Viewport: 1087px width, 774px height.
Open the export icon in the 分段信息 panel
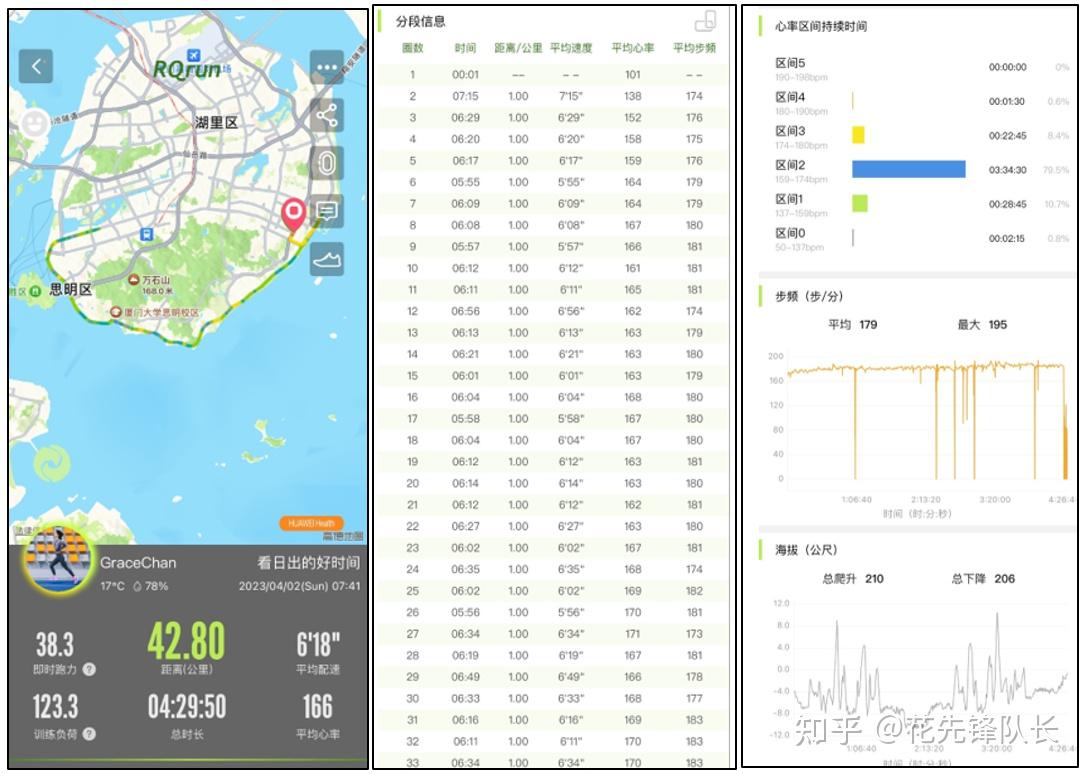[x=705, y=22]
